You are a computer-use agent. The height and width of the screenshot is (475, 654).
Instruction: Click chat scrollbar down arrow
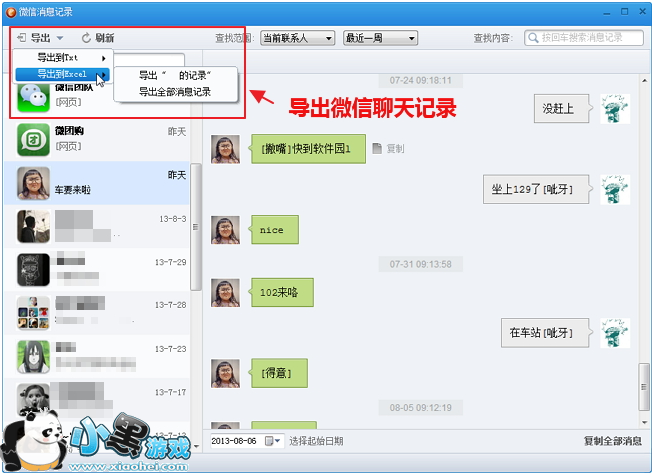[x=644, y=423]
